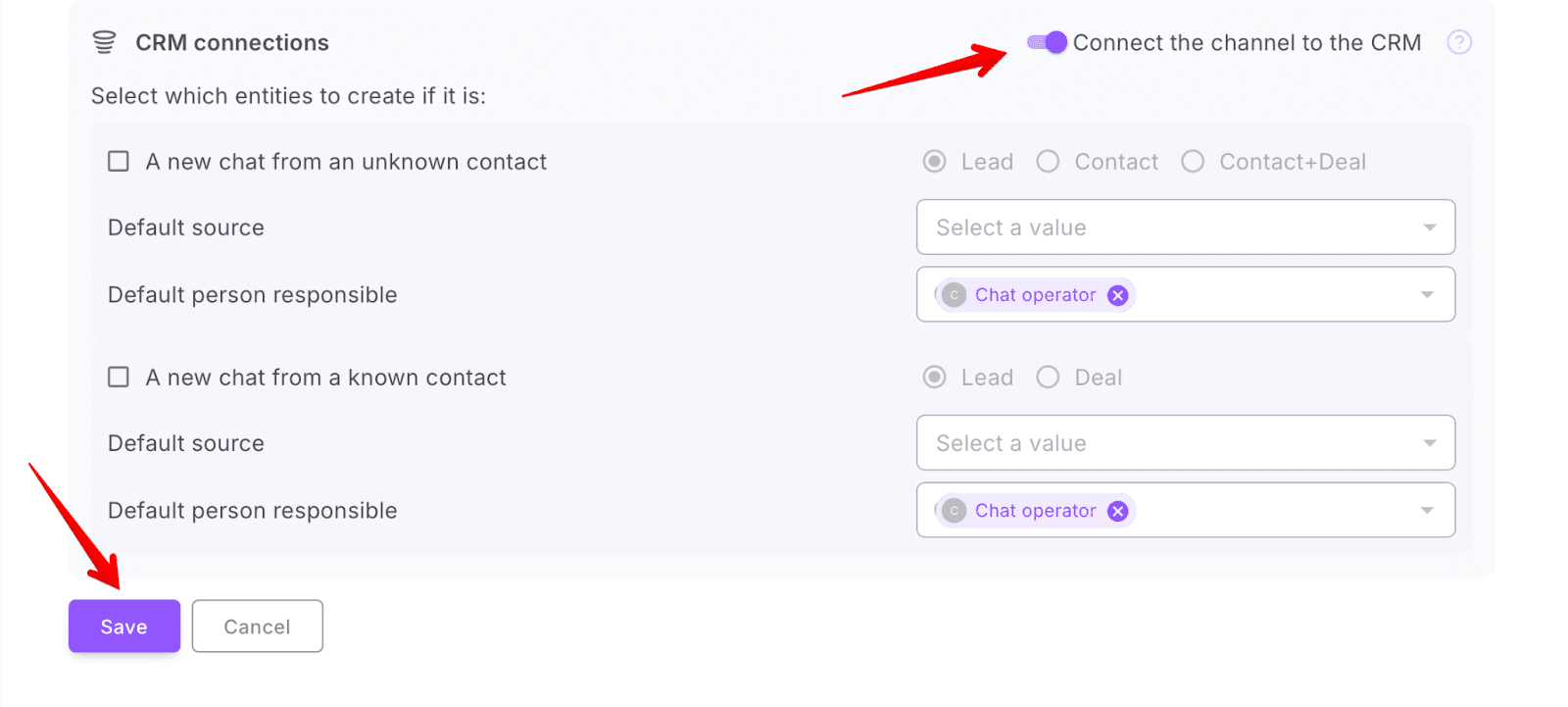The image size is (1568, 707).
Task: Check 'A new chat from an unknown contact'
Action: [119, 162]
